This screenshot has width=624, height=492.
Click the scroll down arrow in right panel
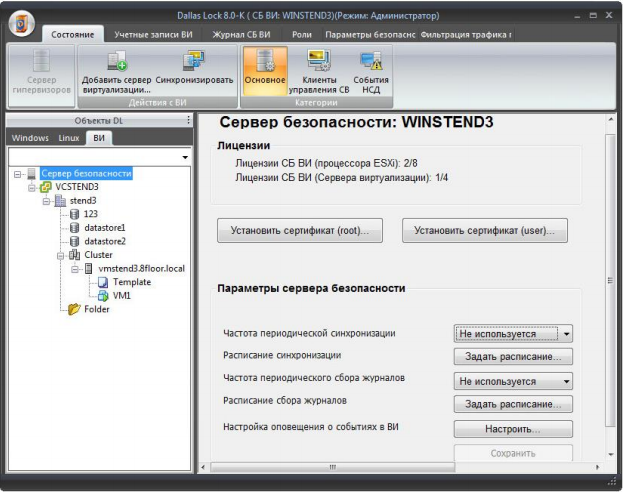coord(610,455)
